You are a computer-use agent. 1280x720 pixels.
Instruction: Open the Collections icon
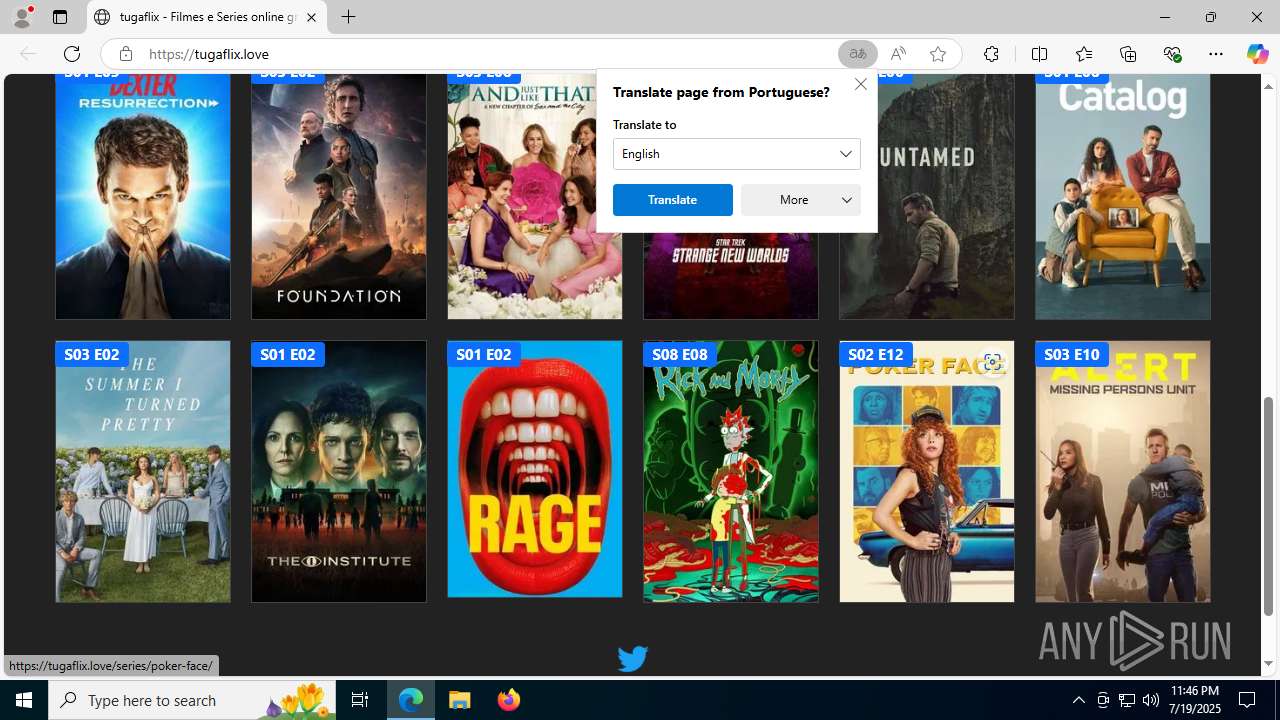coord(1128,54)
